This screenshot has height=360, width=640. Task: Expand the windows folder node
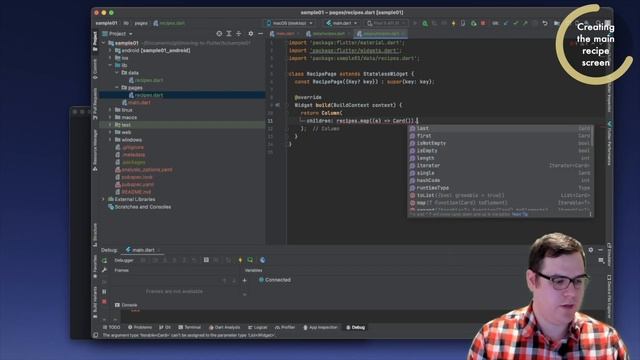110,140
